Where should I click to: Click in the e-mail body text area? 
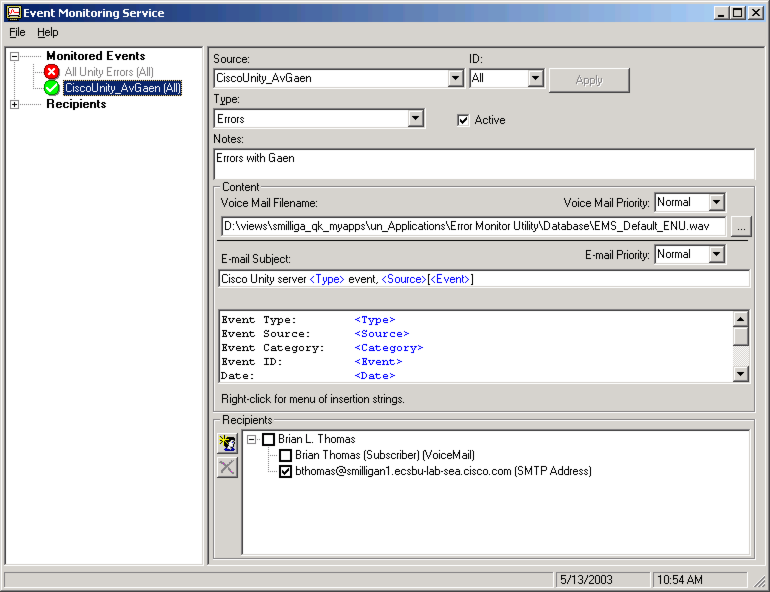tap(476, 347)
